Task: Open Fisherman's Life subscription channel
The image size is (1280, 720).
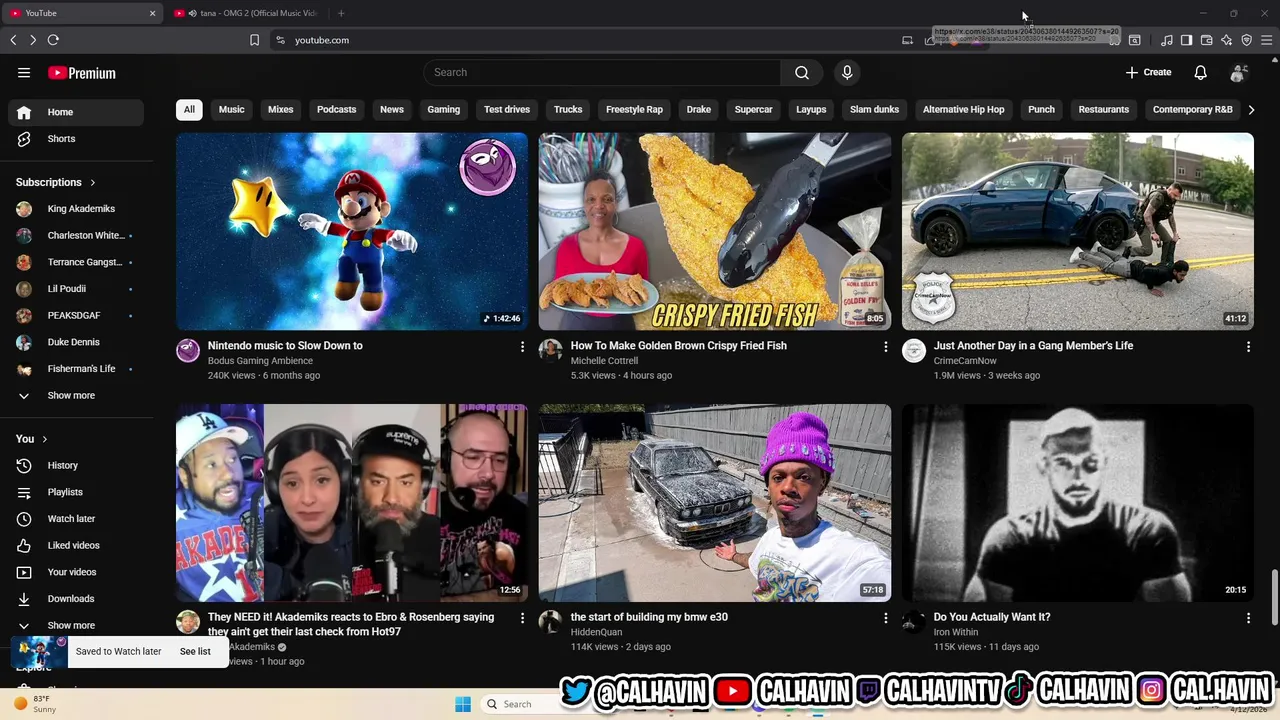Action: (76, 369)
